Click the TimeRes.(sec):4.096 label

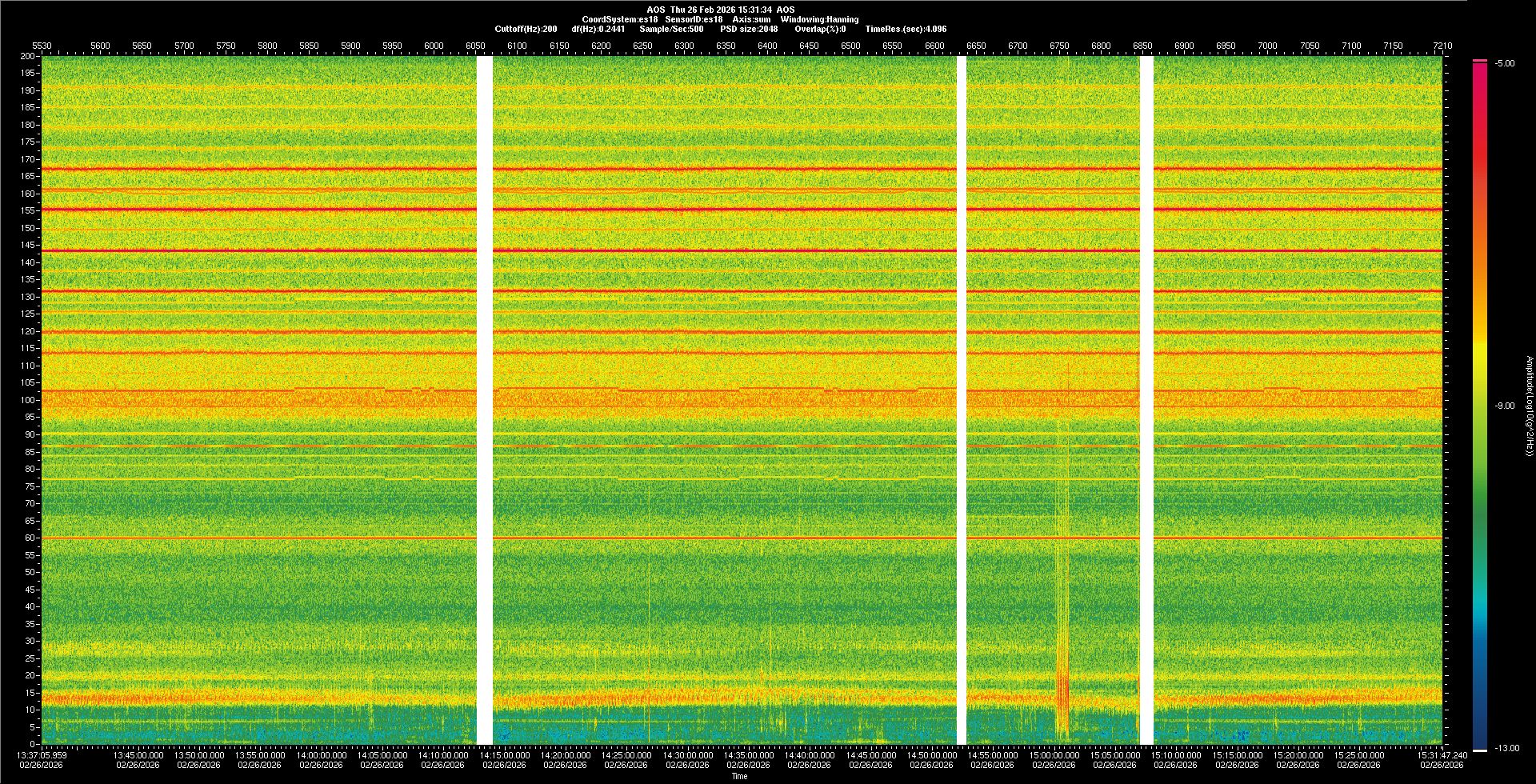(906, 29)
